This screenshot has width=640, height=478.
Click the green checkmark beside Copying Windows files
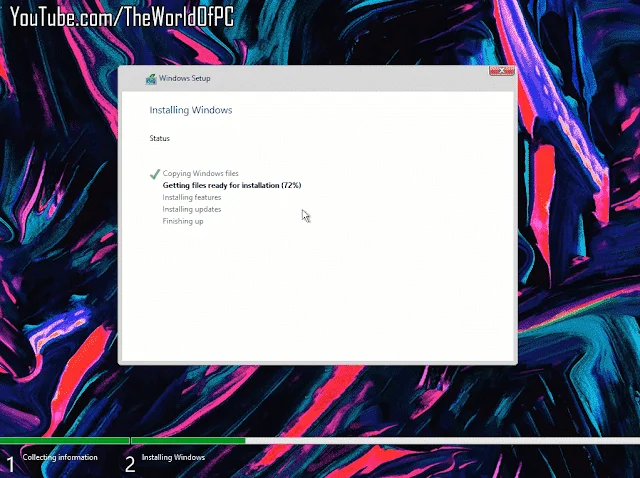click(155, 174)
